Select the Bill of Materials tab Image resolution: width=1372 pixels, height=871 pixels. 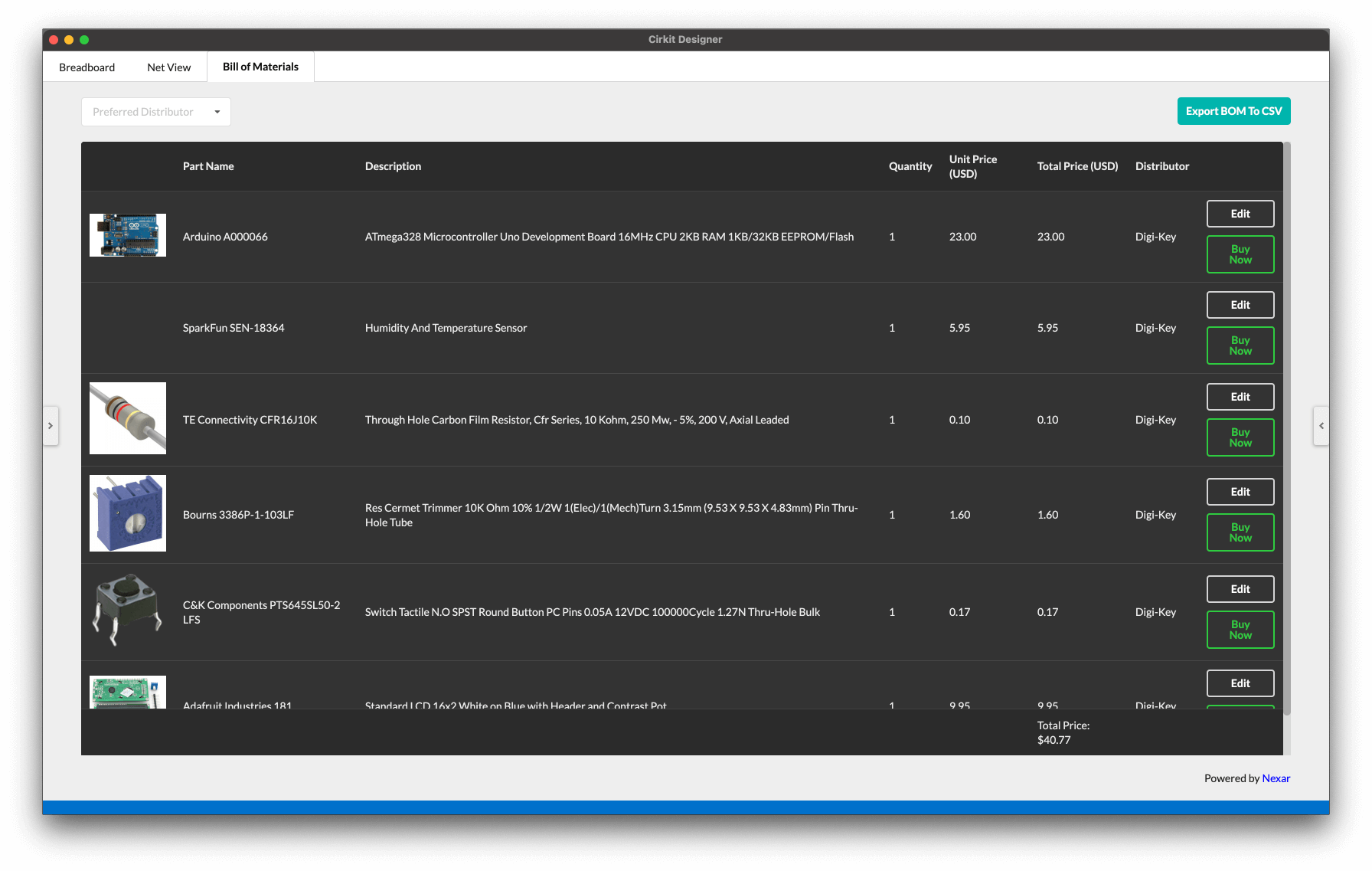(260, 67)
